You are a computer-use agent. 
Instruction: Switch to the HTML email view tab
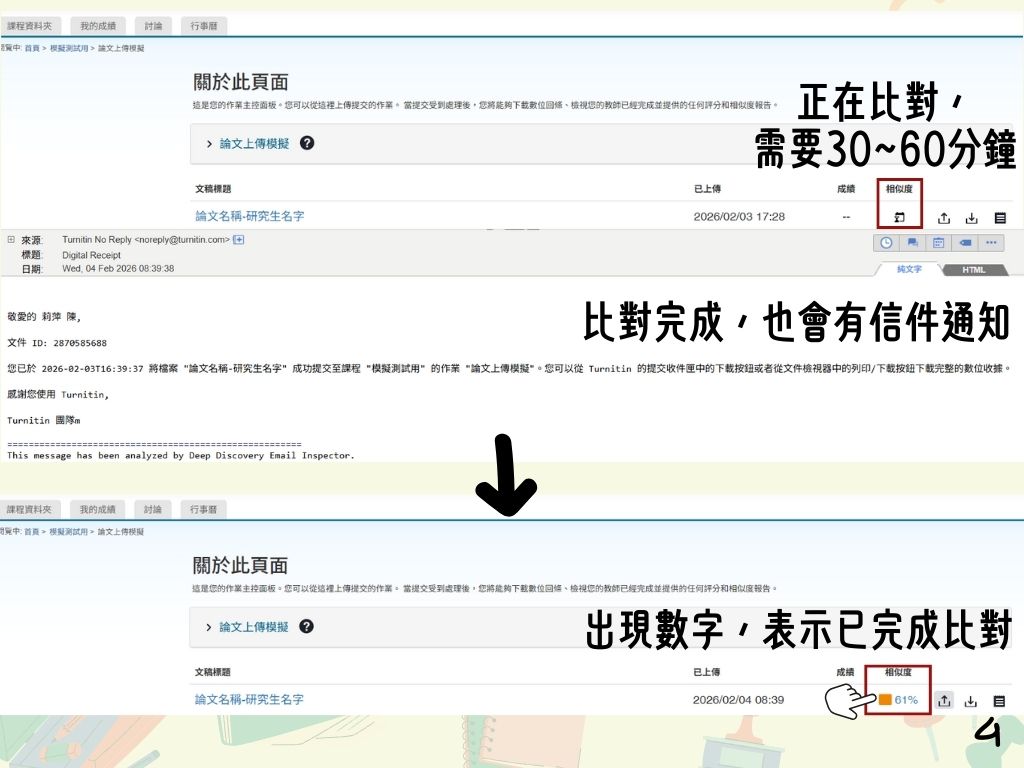tap(973, 269)
